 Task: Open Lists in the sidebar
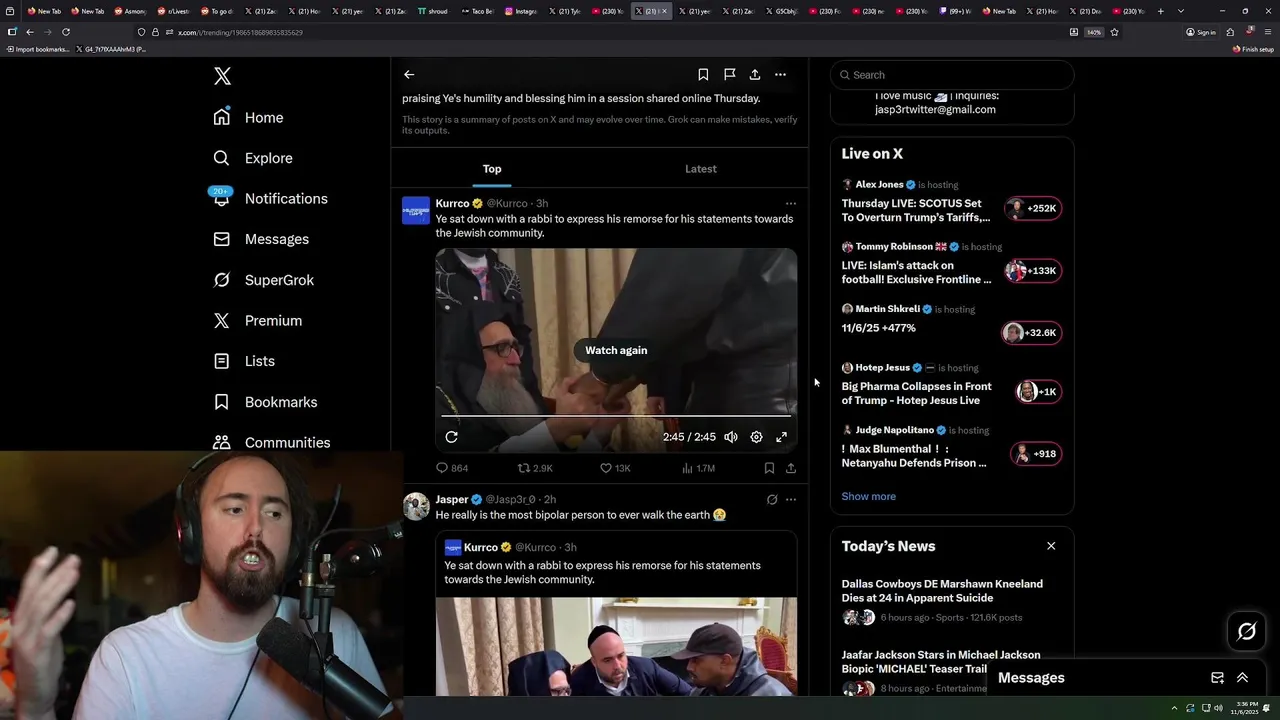pos(244,361)
